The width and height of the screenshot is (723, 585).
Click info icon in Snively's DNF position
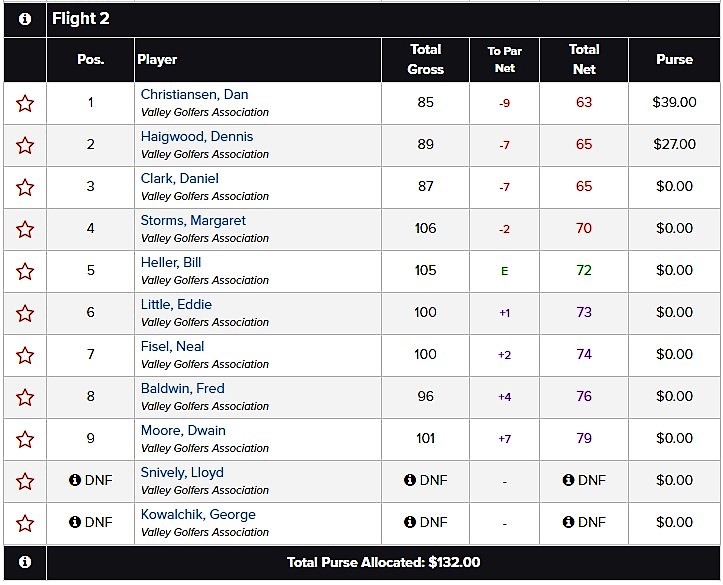pos(75,480)
